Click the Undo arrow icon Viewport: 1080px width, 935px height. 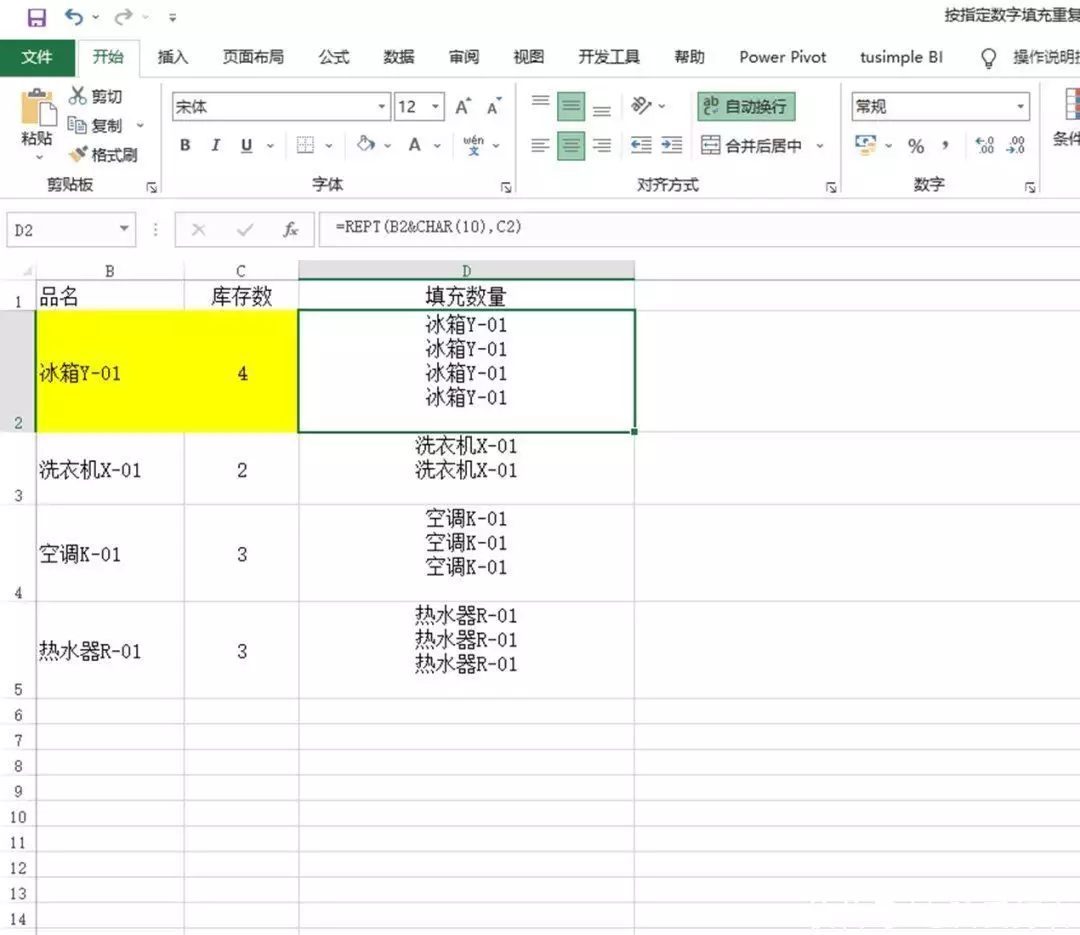74,17
